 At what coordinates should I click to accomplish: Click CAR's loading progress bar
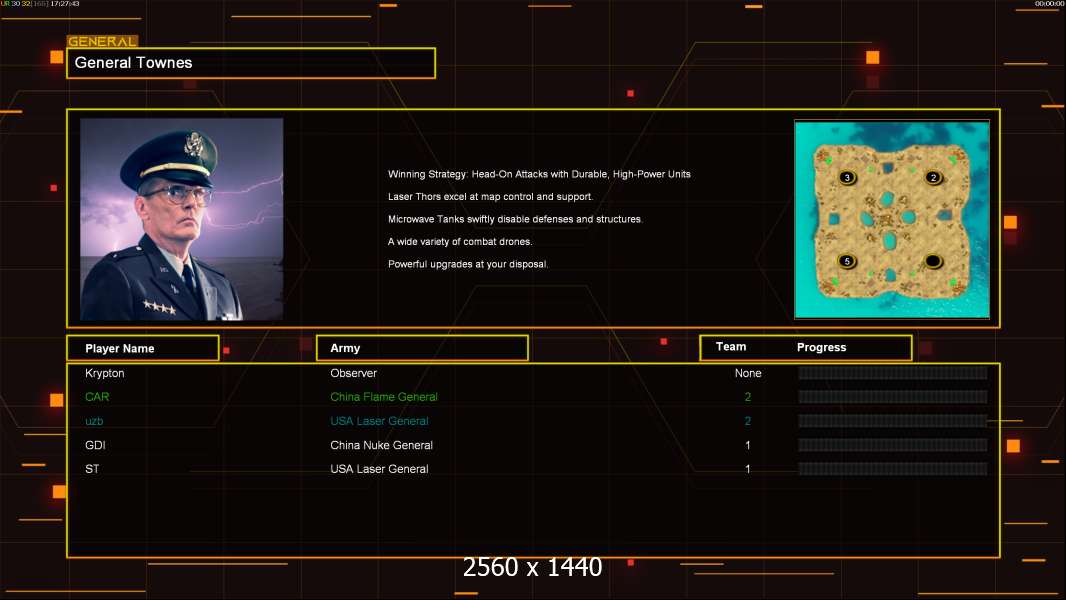893,397
